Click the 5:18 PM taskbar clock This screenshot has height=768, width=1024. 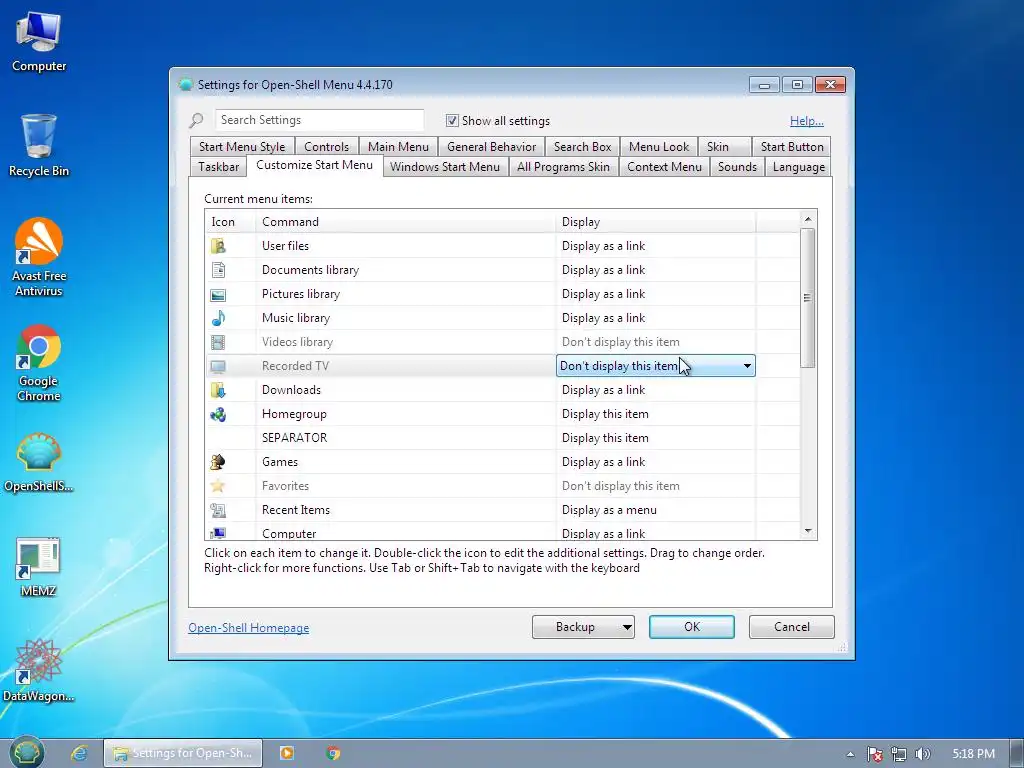[x=973, y=754]
